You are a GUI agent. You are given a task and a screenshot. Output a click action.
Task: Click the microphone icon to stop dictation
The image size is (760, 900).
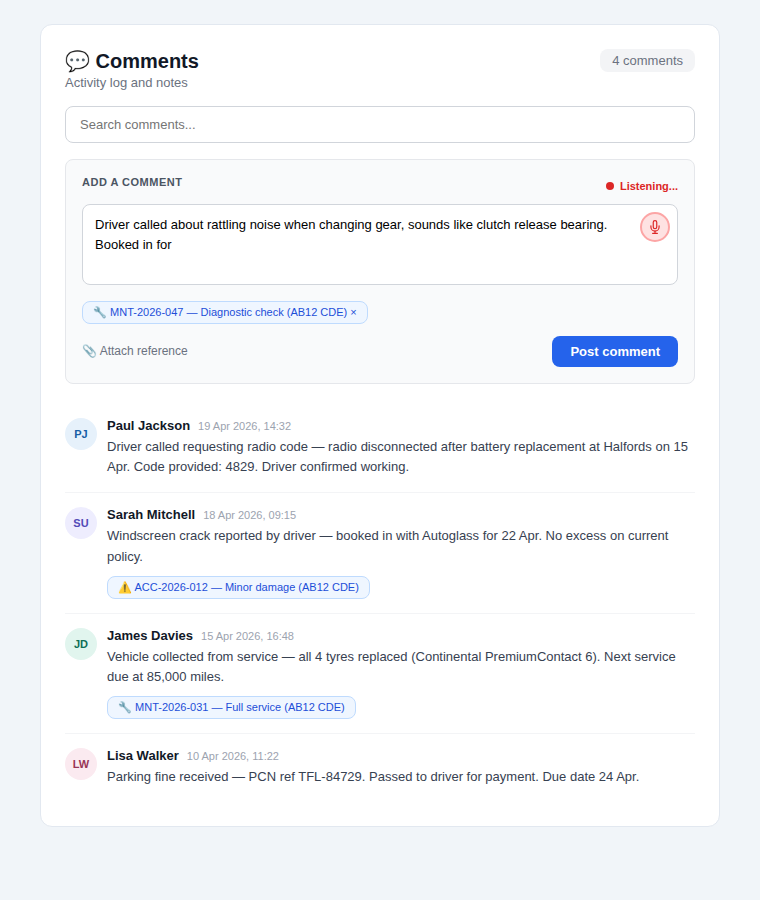pyautogui.click(x=654, y=227)
